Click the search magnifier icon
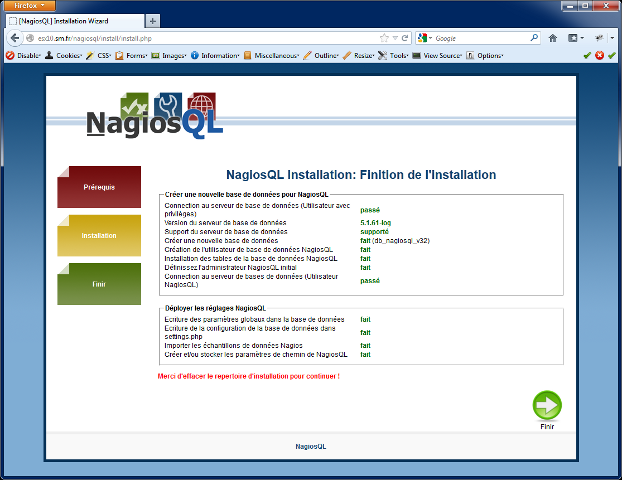Image resolution: width=622 pixels, height=480 pixels. coord(534,38)
